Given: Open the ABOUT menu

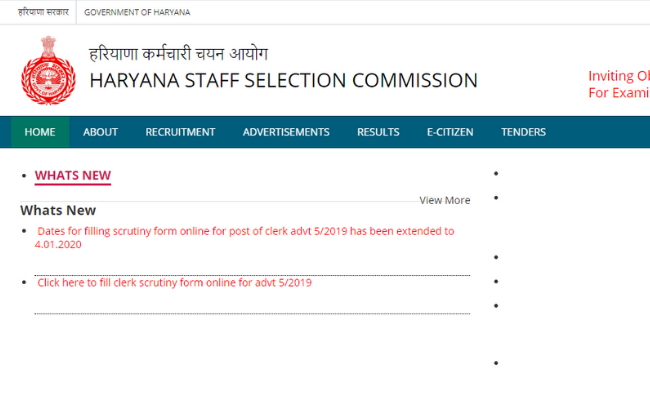Looking at the screenshot, I should (100, 132).
